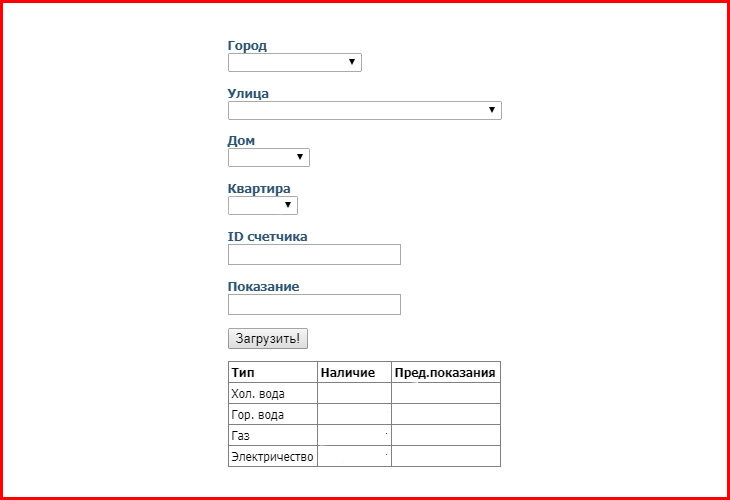Click the Пред.показания column header
This screenshot has width=730, height=500.
445,372
